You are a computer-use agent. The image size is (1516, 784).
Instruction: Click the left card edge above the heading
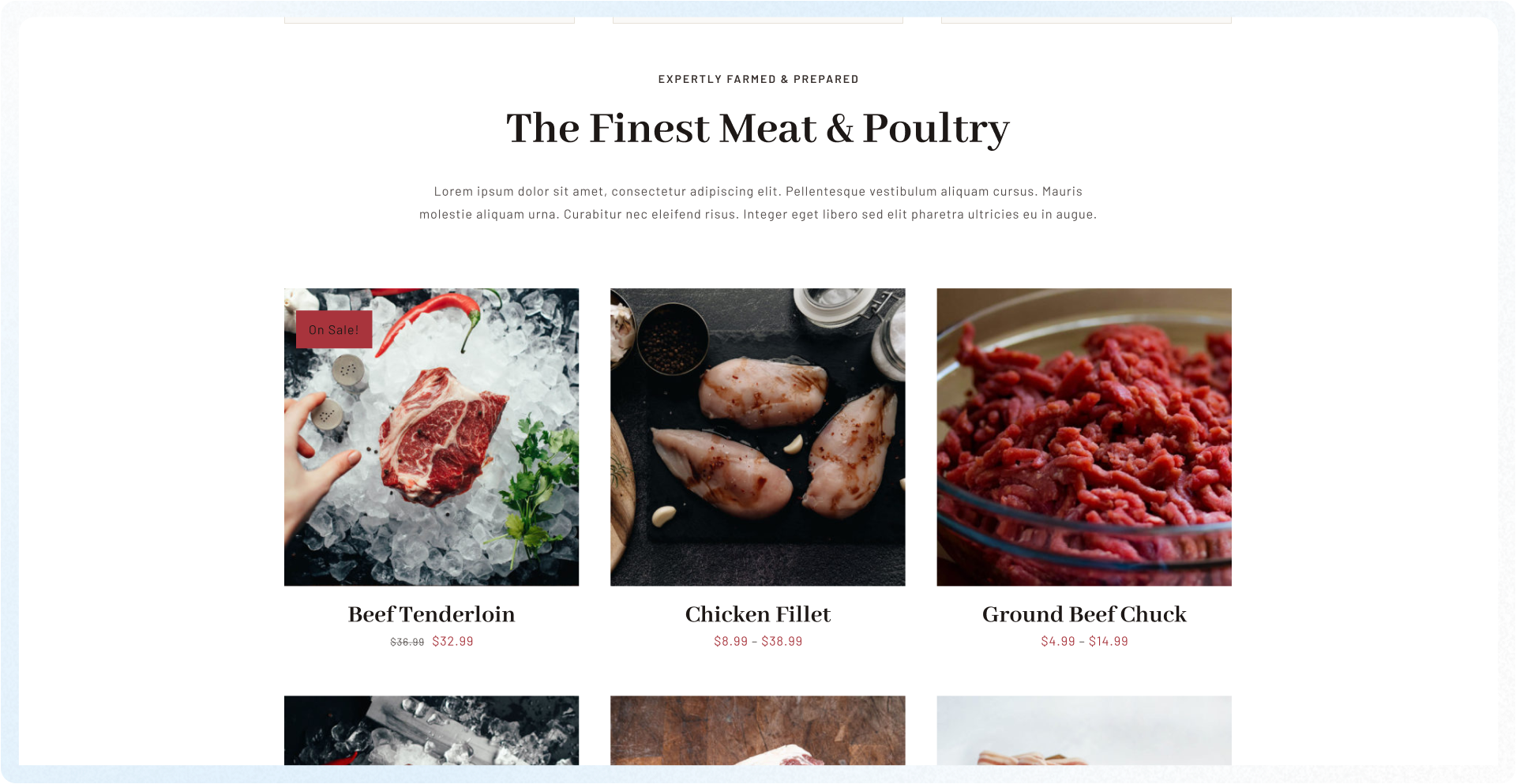(x=430, y=20)
